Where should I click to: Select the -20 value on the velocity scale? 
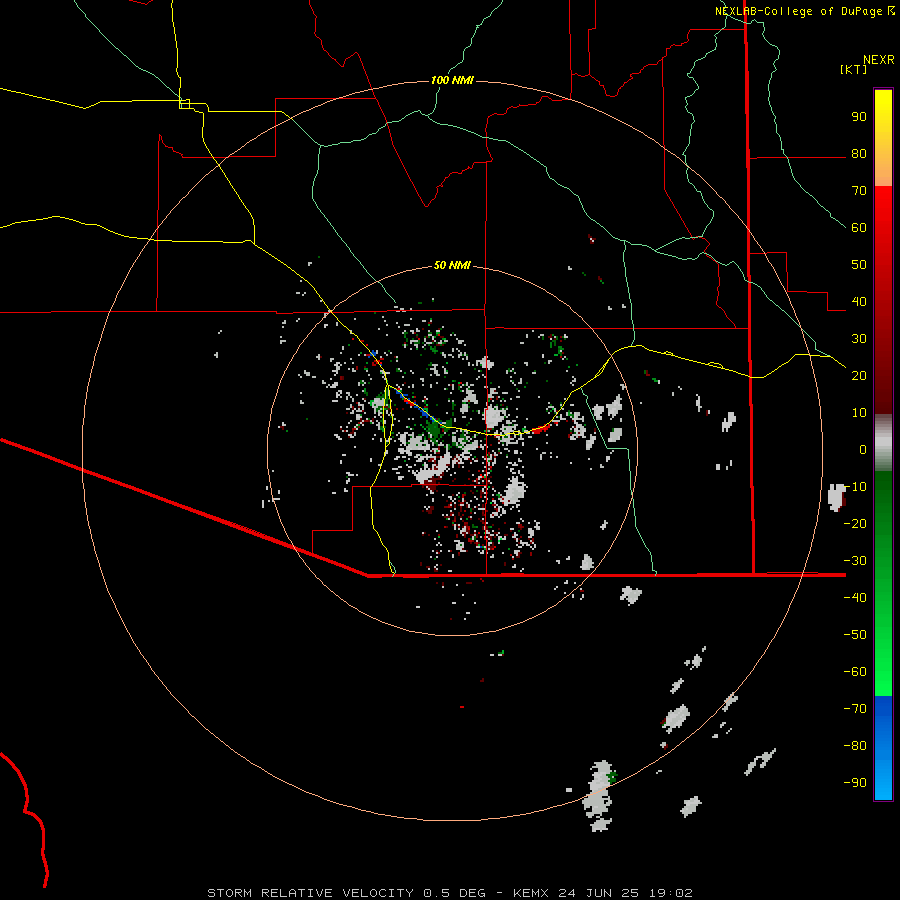pos(855,524)
